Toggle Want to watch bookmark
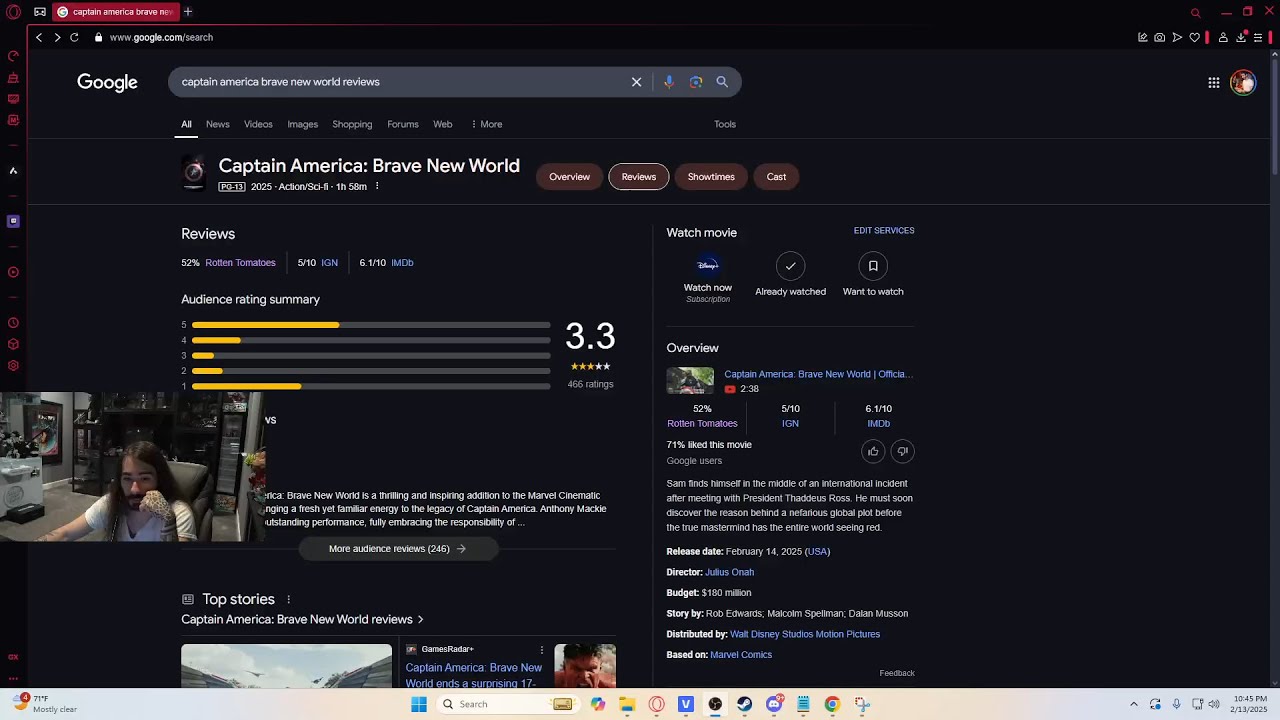Screen dimensions: 1280x720 [873, 266]
